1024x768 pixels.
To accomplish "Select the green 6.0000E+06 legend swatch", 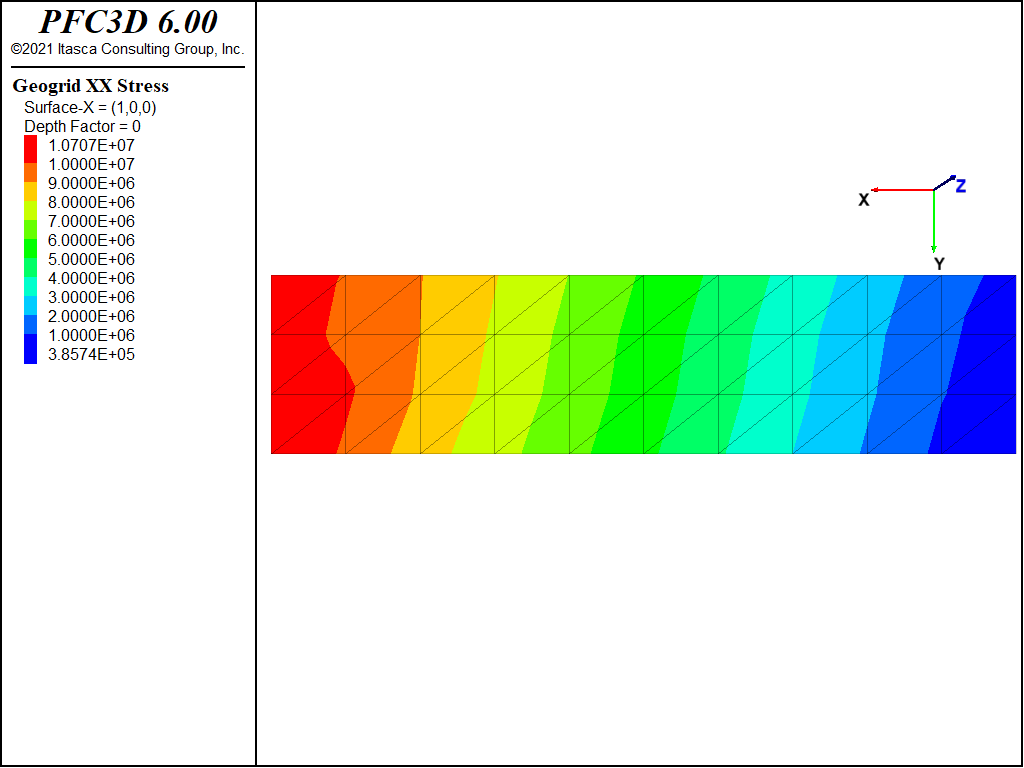I will pyautogui.click(x=30, y=248).
